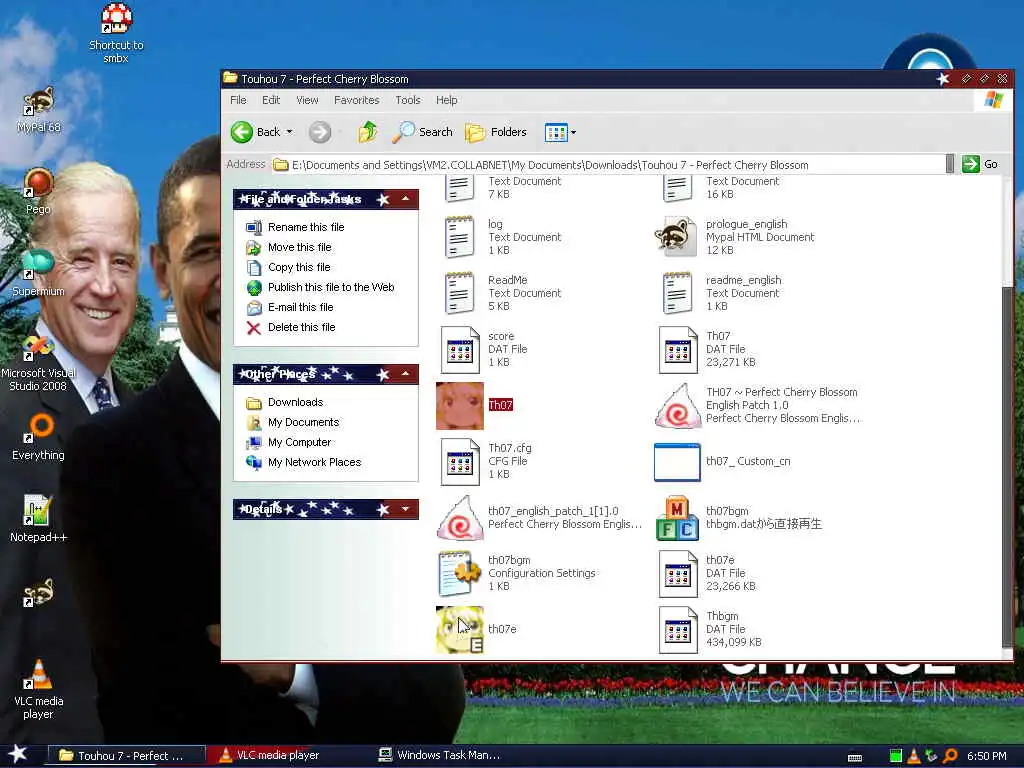Open the Back history dropdown arrow

click(x=290, y=132)
